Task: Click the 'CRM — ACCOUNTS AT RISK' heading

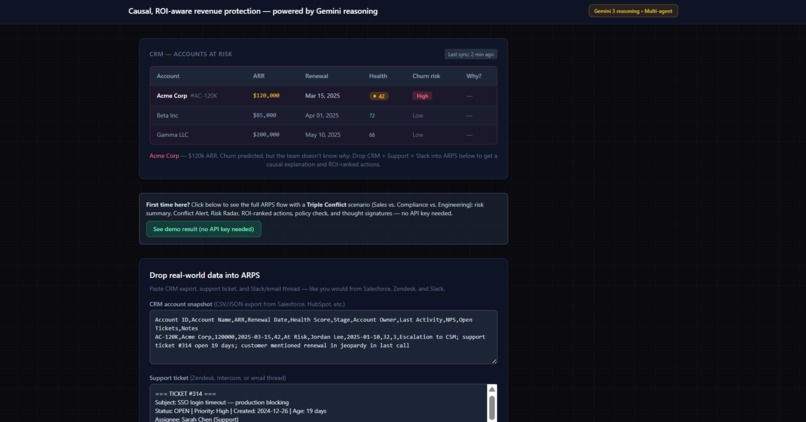Action: coord(191,54)
